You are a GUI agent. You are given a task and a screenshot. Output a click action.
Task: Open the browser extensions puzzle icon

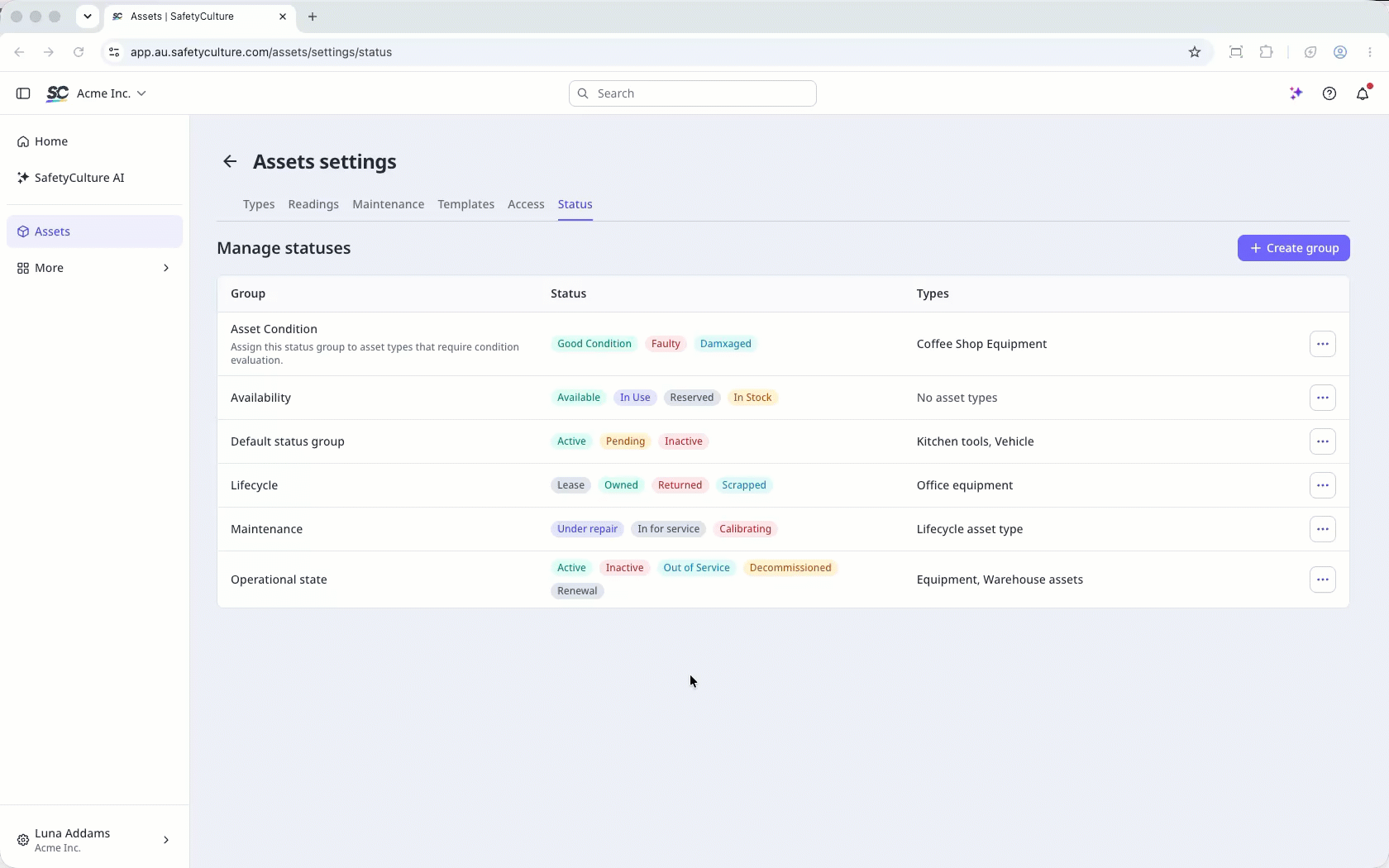pyautogui.click(x=1266, y=52)
